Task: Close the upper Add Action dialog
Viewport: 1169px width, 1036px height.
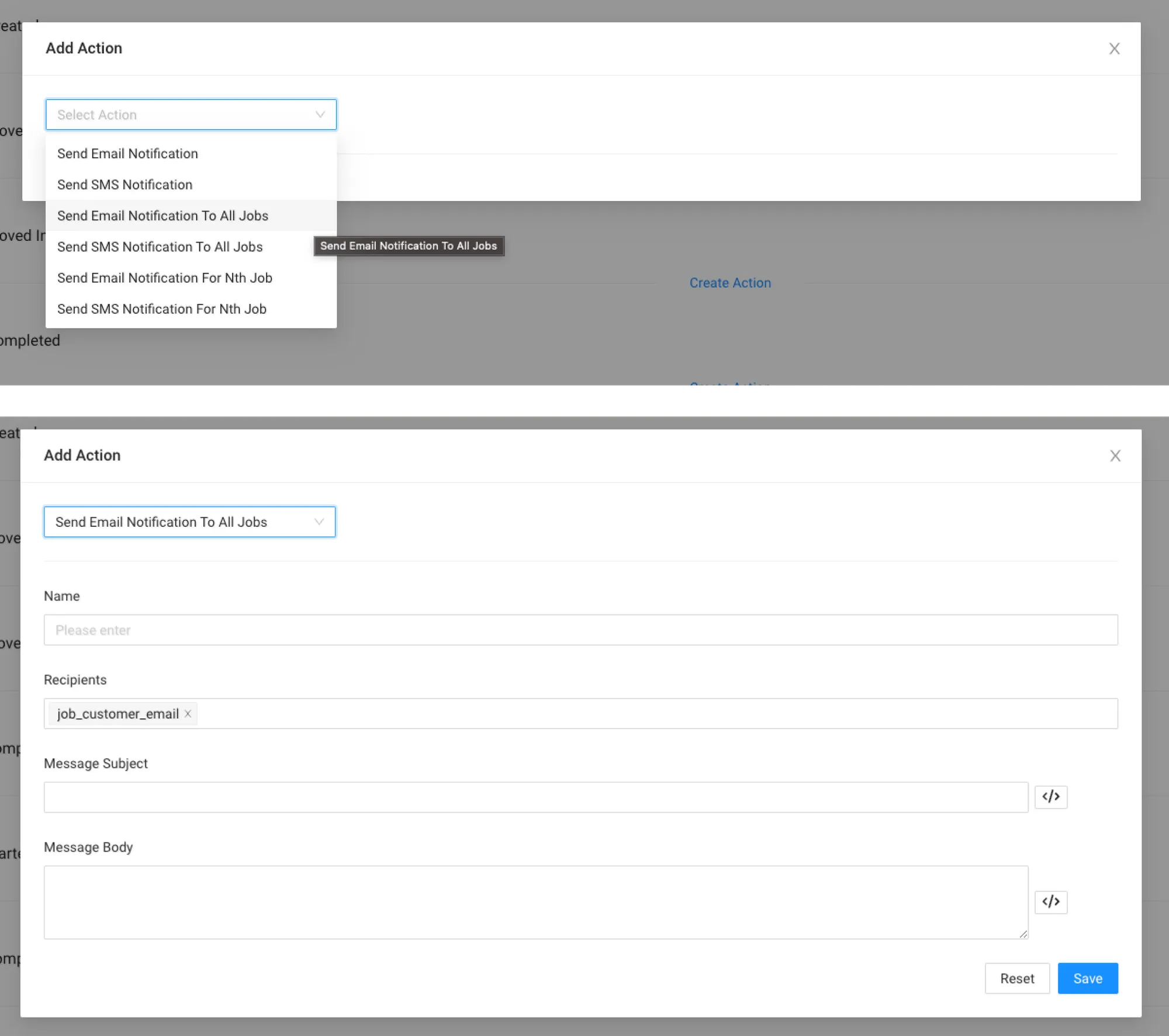Action: pos(1114,49)
